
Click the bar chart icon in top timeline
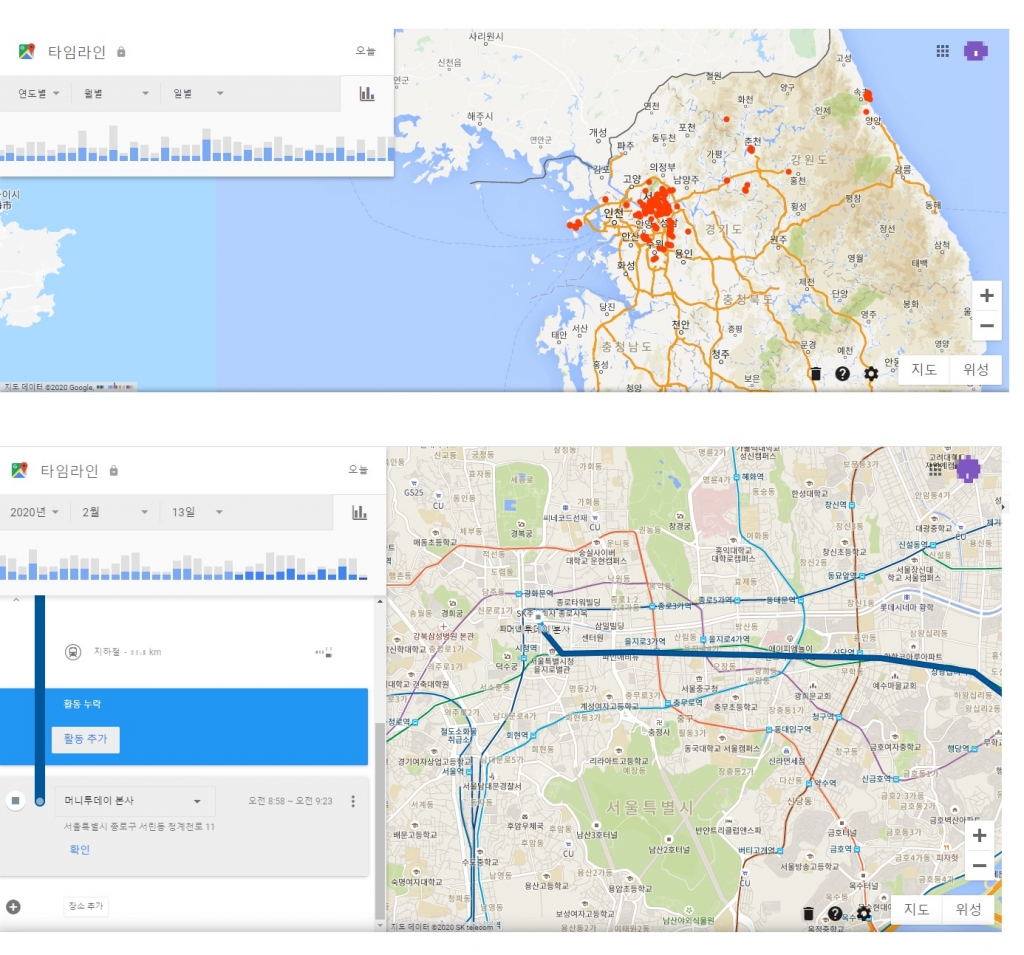[367, 94]
